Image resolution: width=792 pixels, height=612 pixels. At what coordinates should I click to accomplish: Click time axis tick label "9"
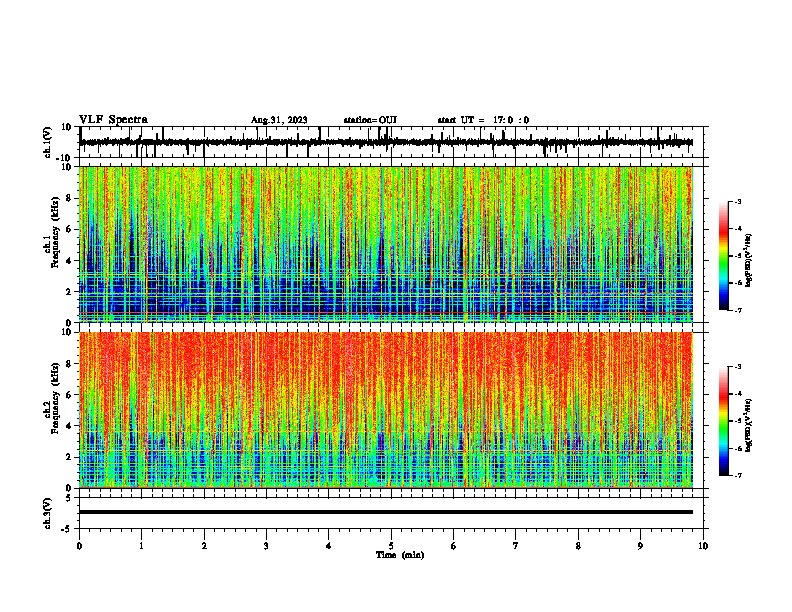click(x=640, y=546)
